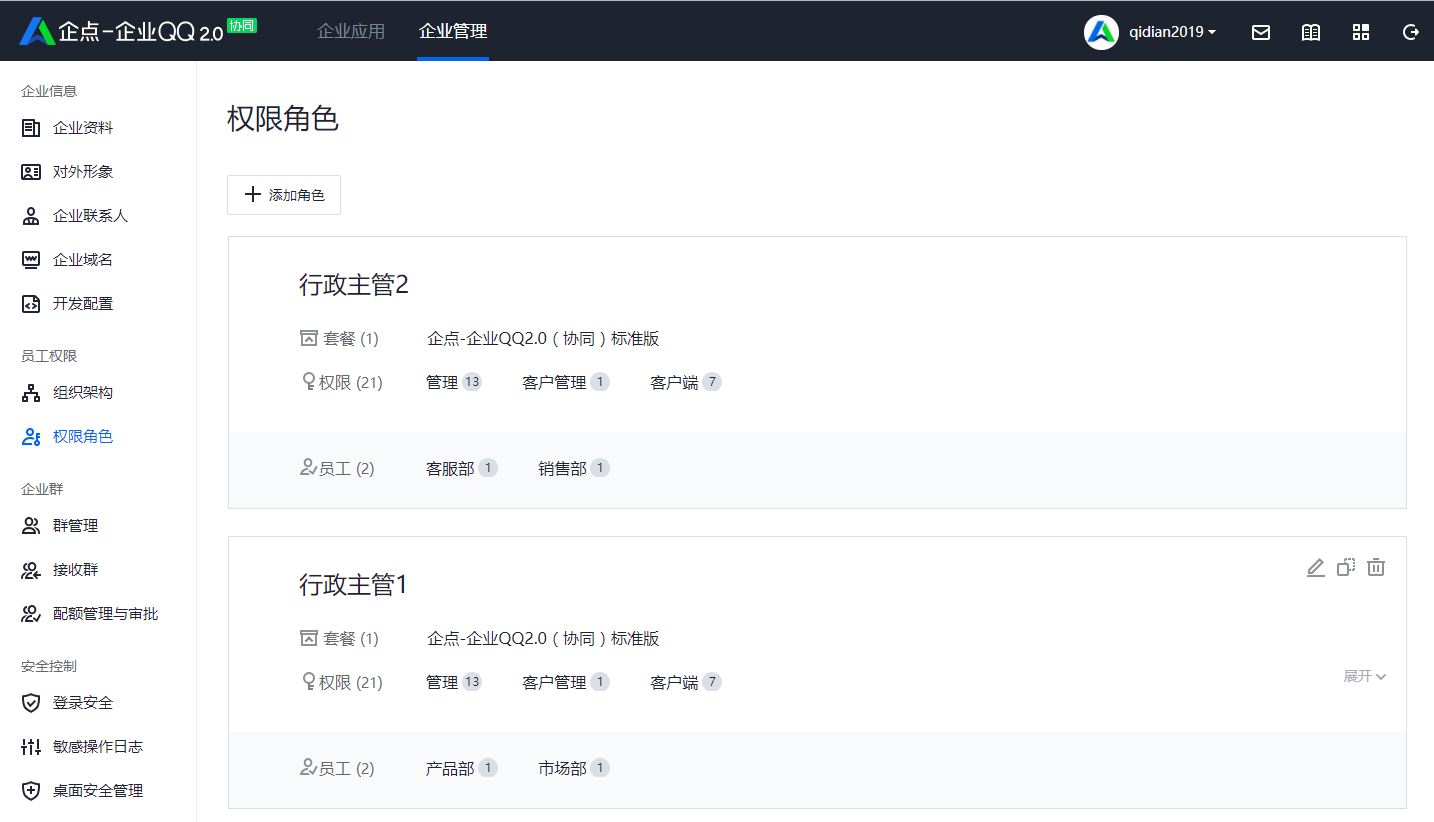Viewport: 1434px width, 822px height.
Task: Click the qidian2019 avatar image
Action: click(x=1101, y=32)
